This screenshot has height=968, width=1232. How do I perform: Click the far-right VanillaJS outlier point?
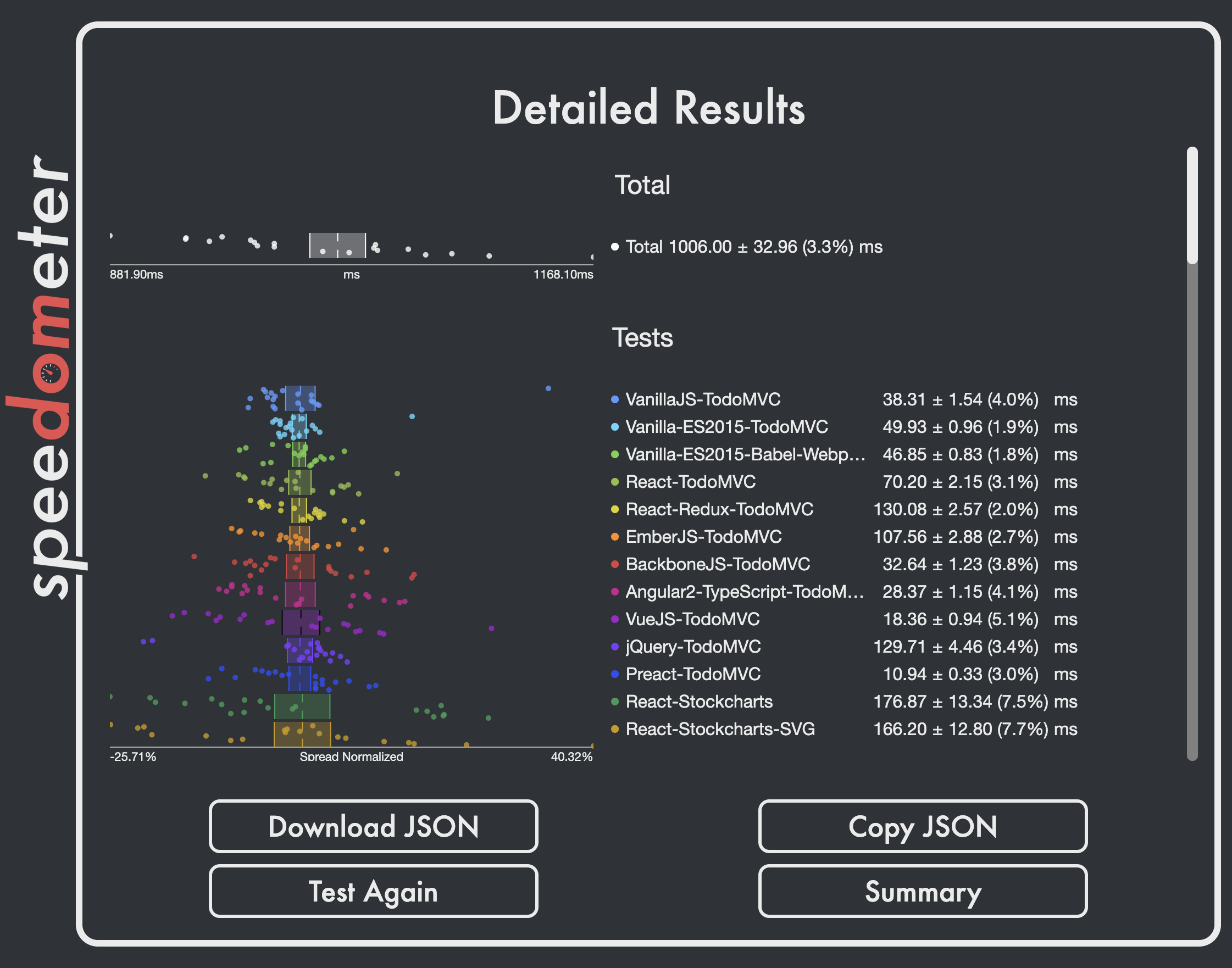(548, 388)
